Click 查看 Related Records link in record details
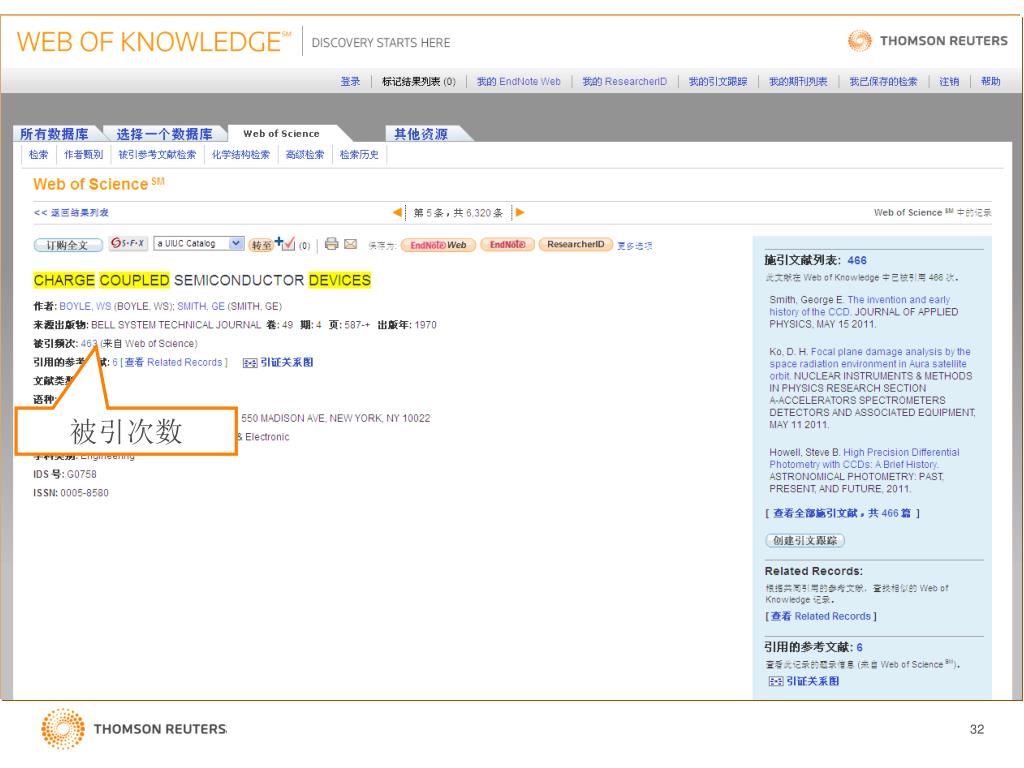This screenshot has width=1024, height=768. [x=173, y=362]
